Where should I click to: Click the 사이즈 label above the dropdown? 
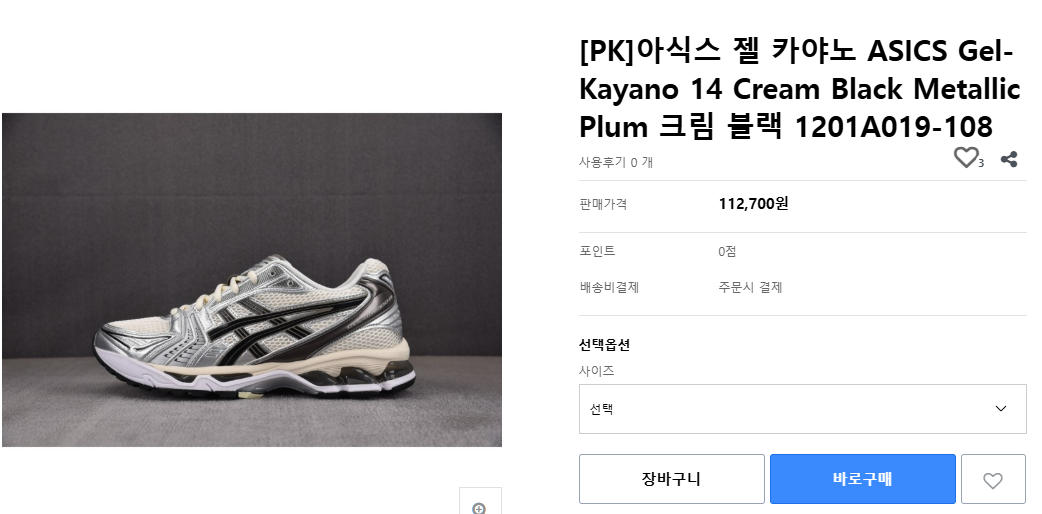(x=597, y=371)
